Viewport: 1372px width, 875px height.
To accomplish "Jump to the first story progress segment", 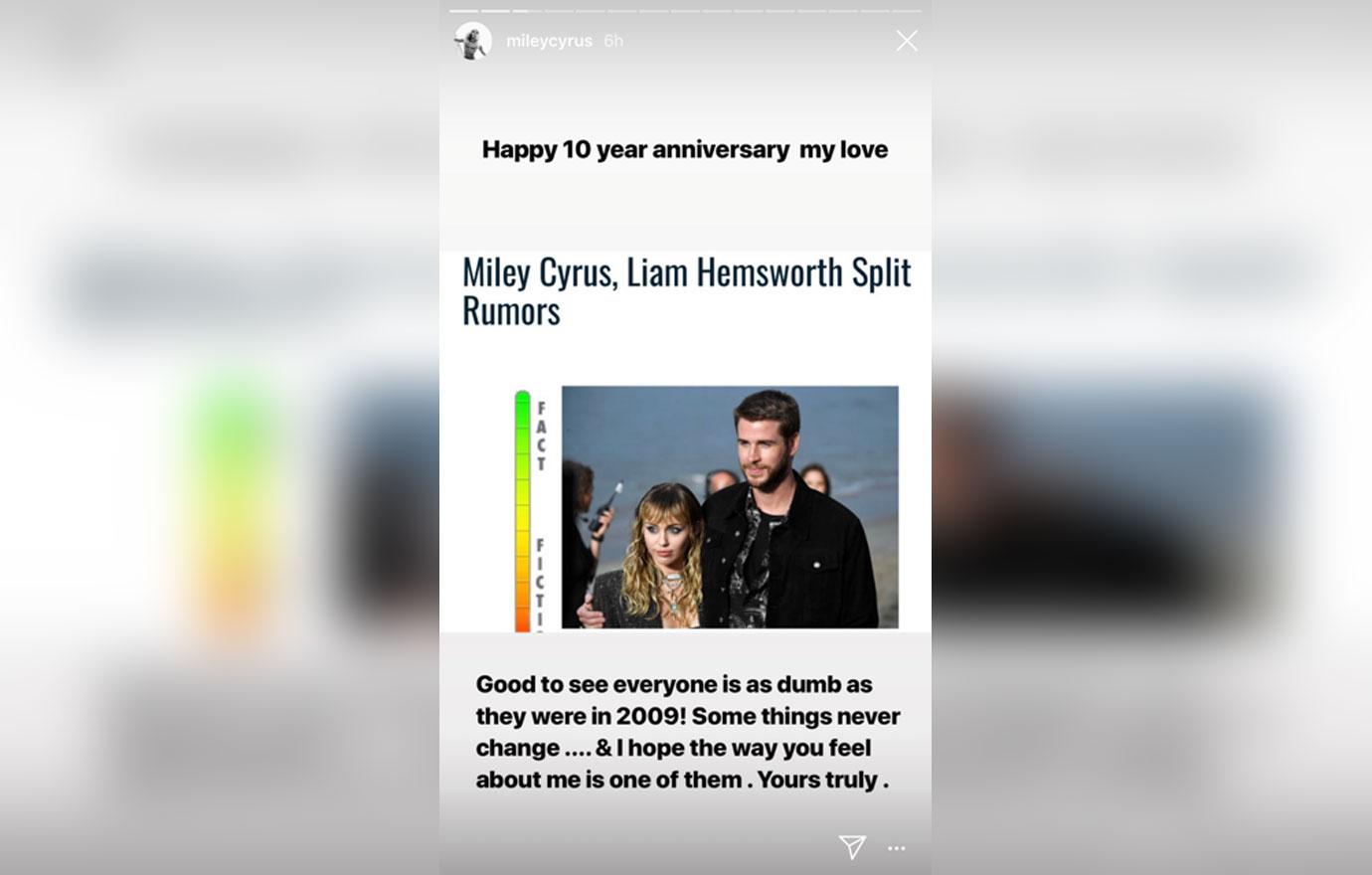I will 464,11.
